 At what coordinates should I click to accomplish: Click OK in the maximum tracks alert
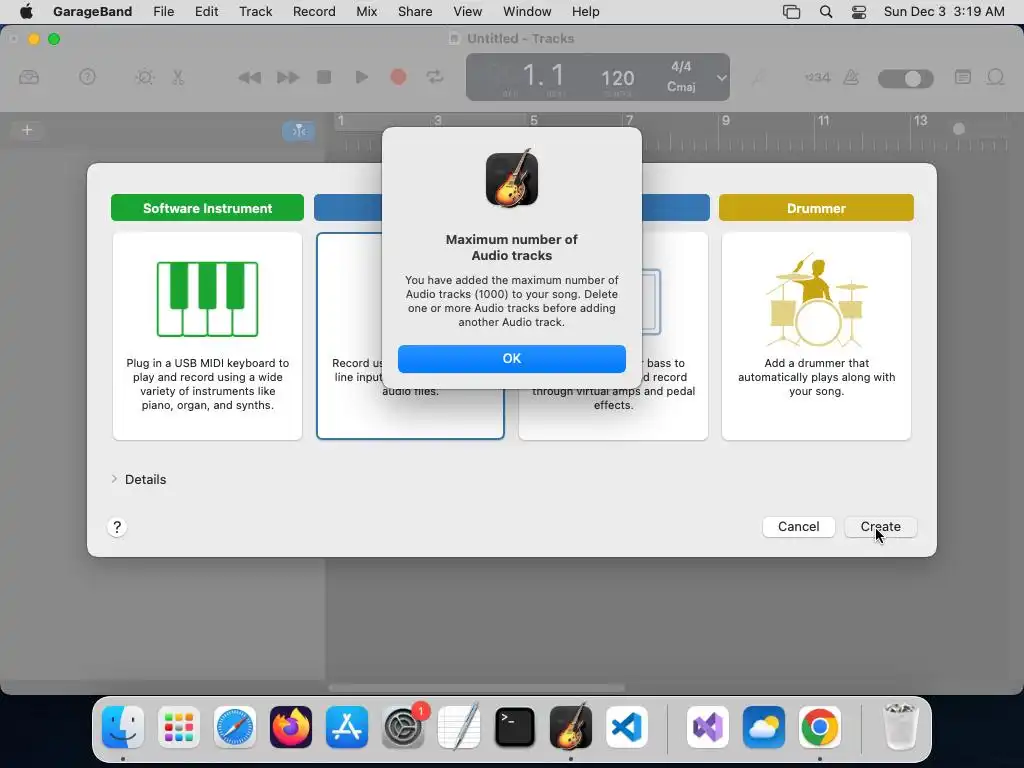[x=511, y=359]
